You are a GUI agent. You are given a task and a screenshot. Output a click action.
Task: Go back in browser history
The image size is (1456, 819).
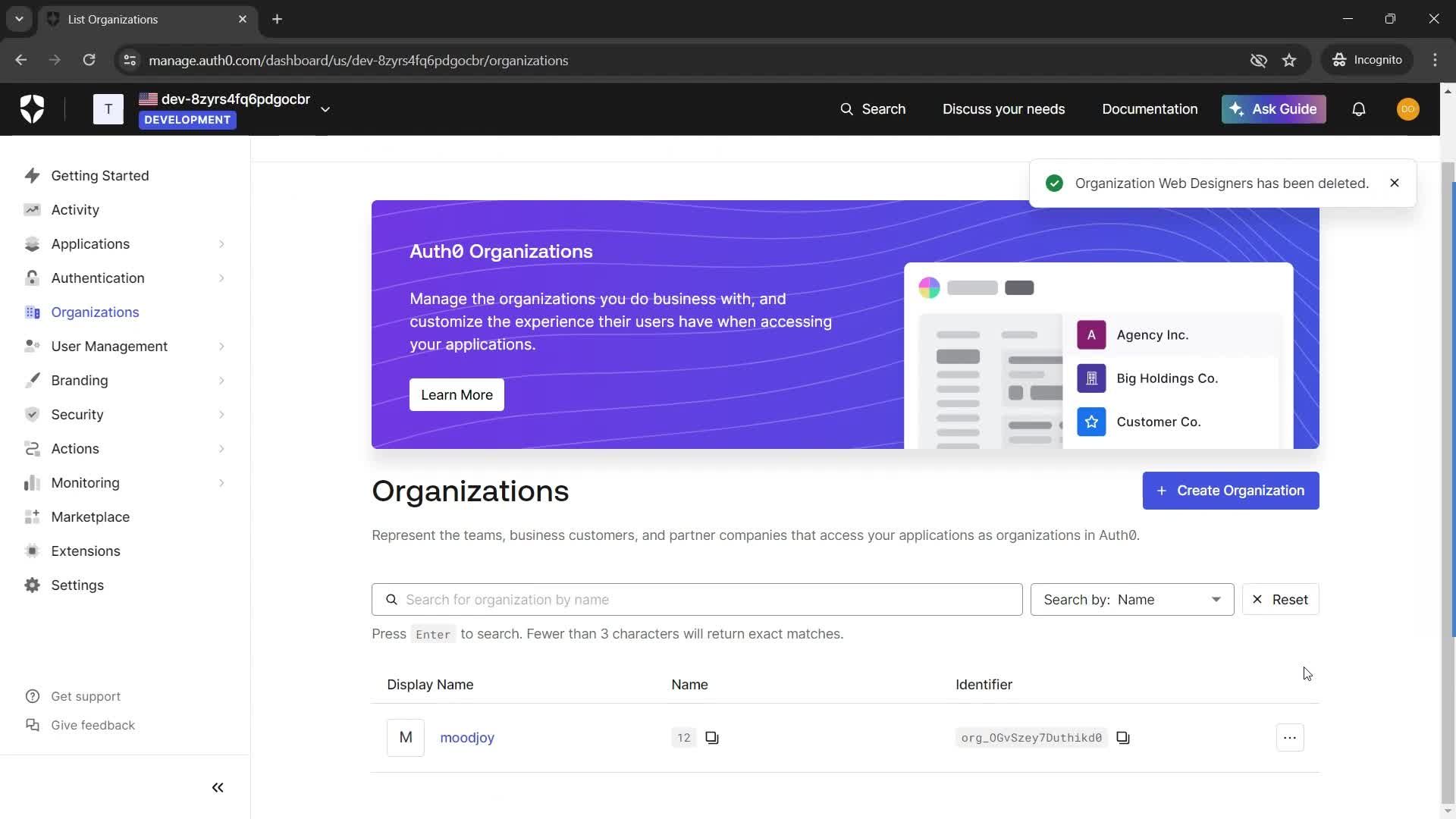tap(21, 60)
